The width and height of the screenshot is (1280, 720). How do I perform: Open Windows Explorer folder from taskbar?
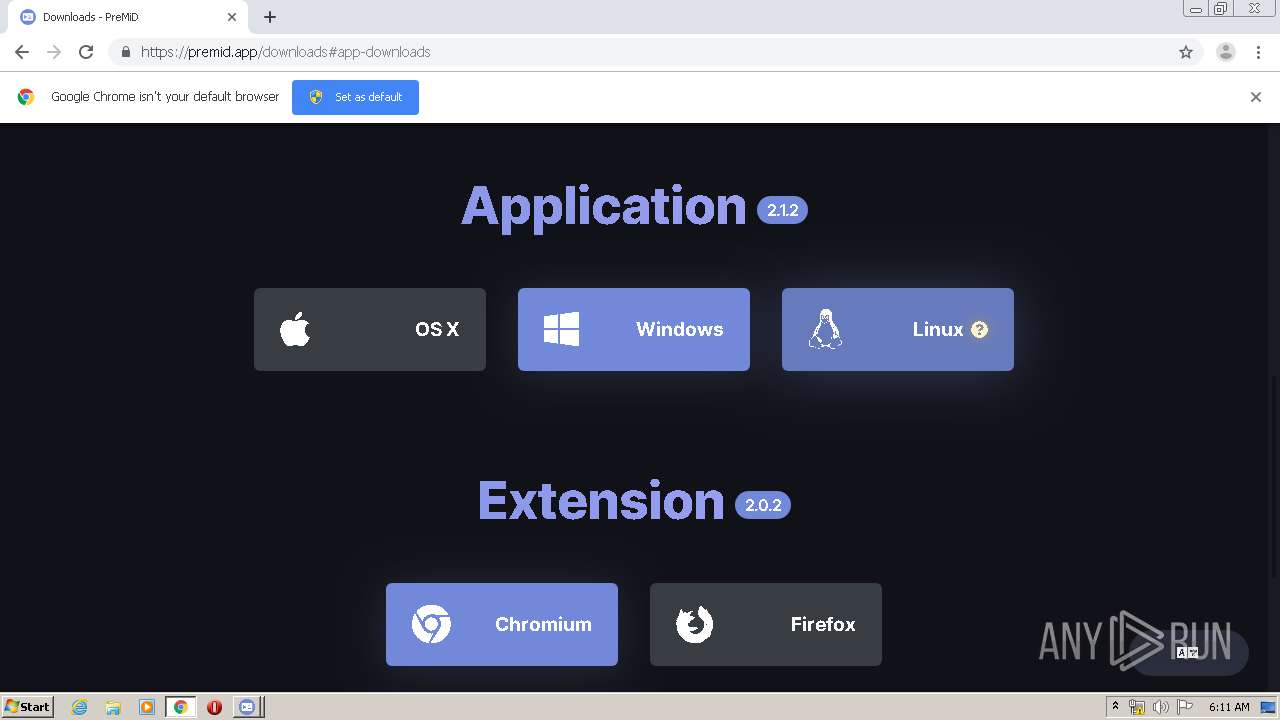point(113,707)
